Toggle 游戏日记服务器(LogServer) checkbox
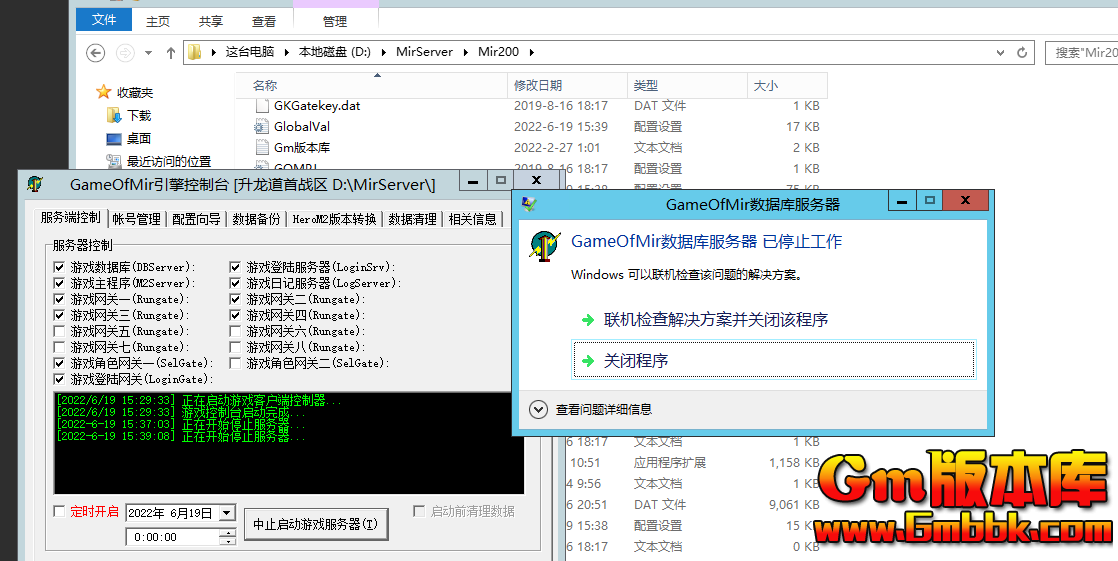This screenshot has height=561, width=1118. pyautogui.click(x=235, y=283)
